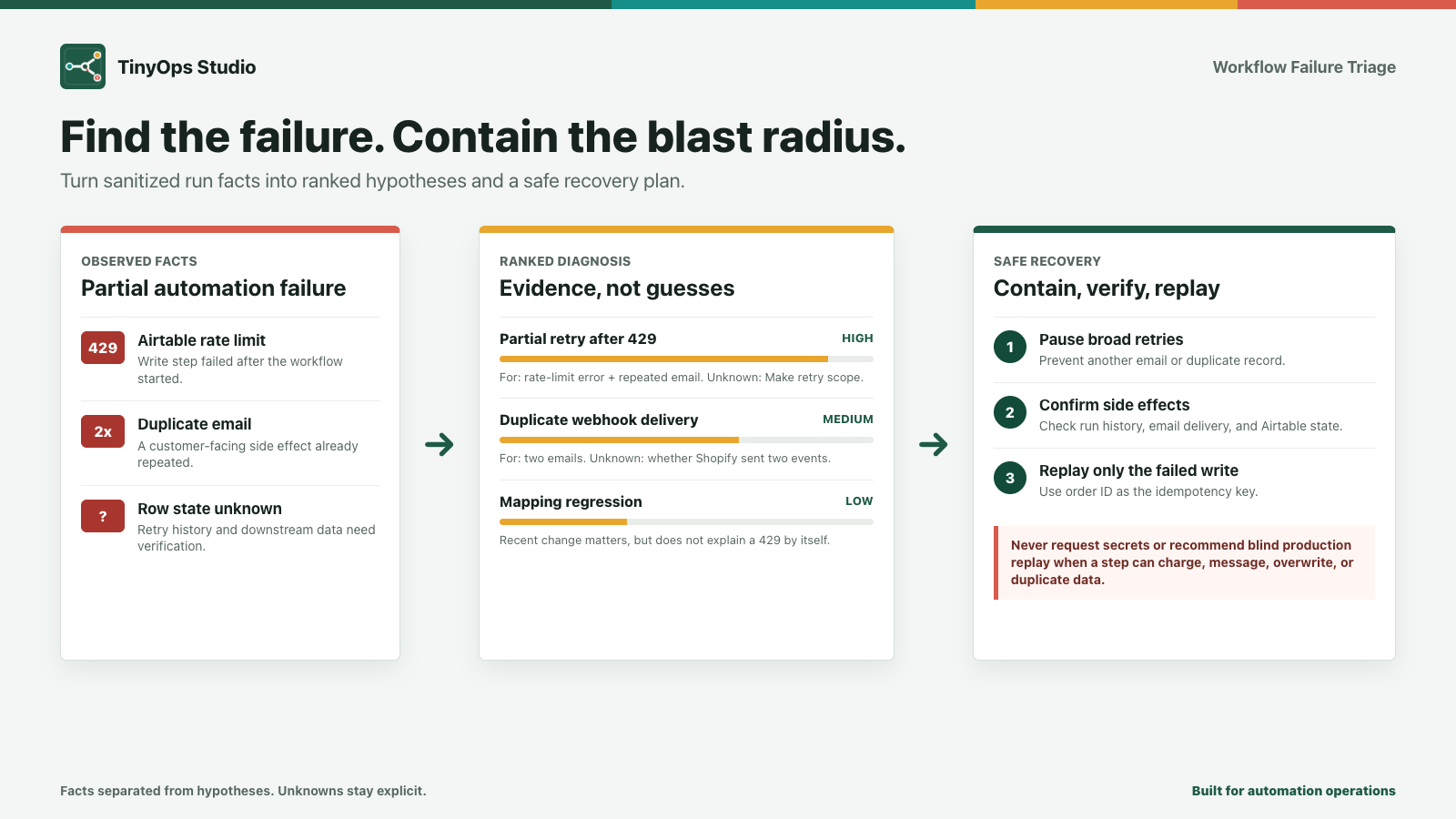
Task: Click the MEDIUM confidence label
Action: click(x=848, y=419)
